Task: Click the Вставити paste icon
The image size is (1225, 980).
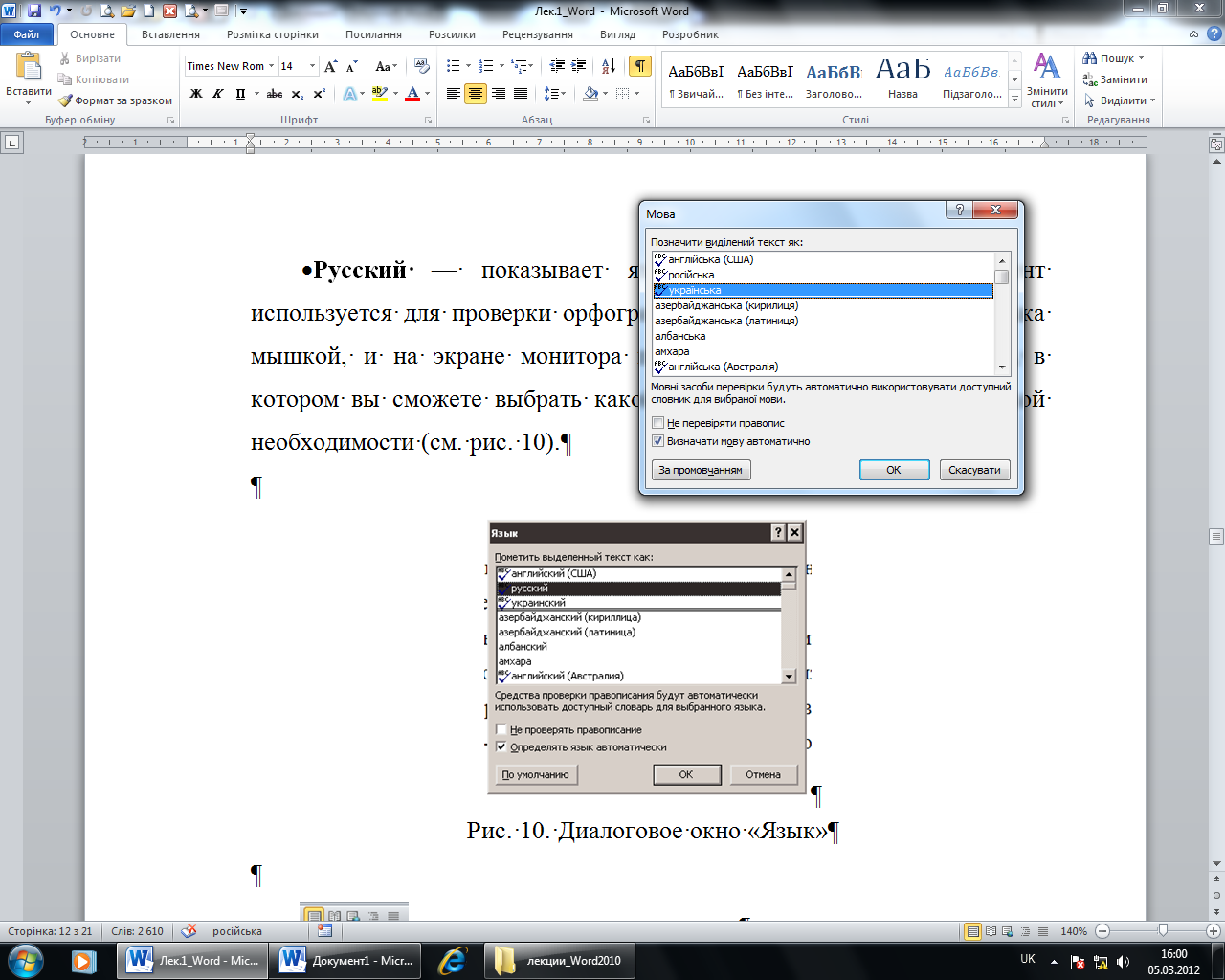Action: click(x=29, y=67)
